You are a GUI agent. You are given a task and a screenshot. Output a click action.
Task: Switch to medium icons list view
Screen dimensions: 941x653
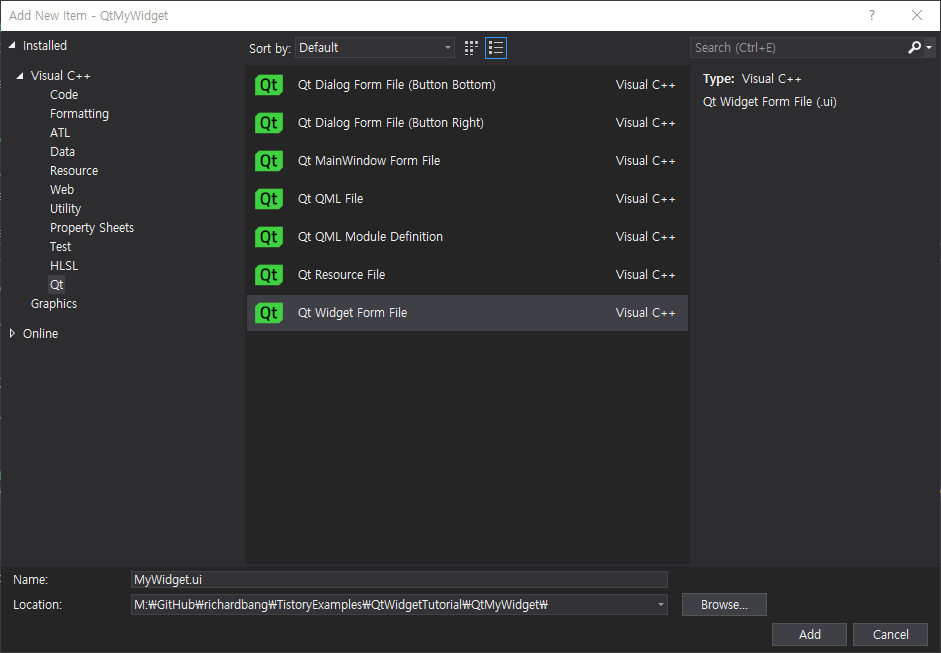coord(496,48)
